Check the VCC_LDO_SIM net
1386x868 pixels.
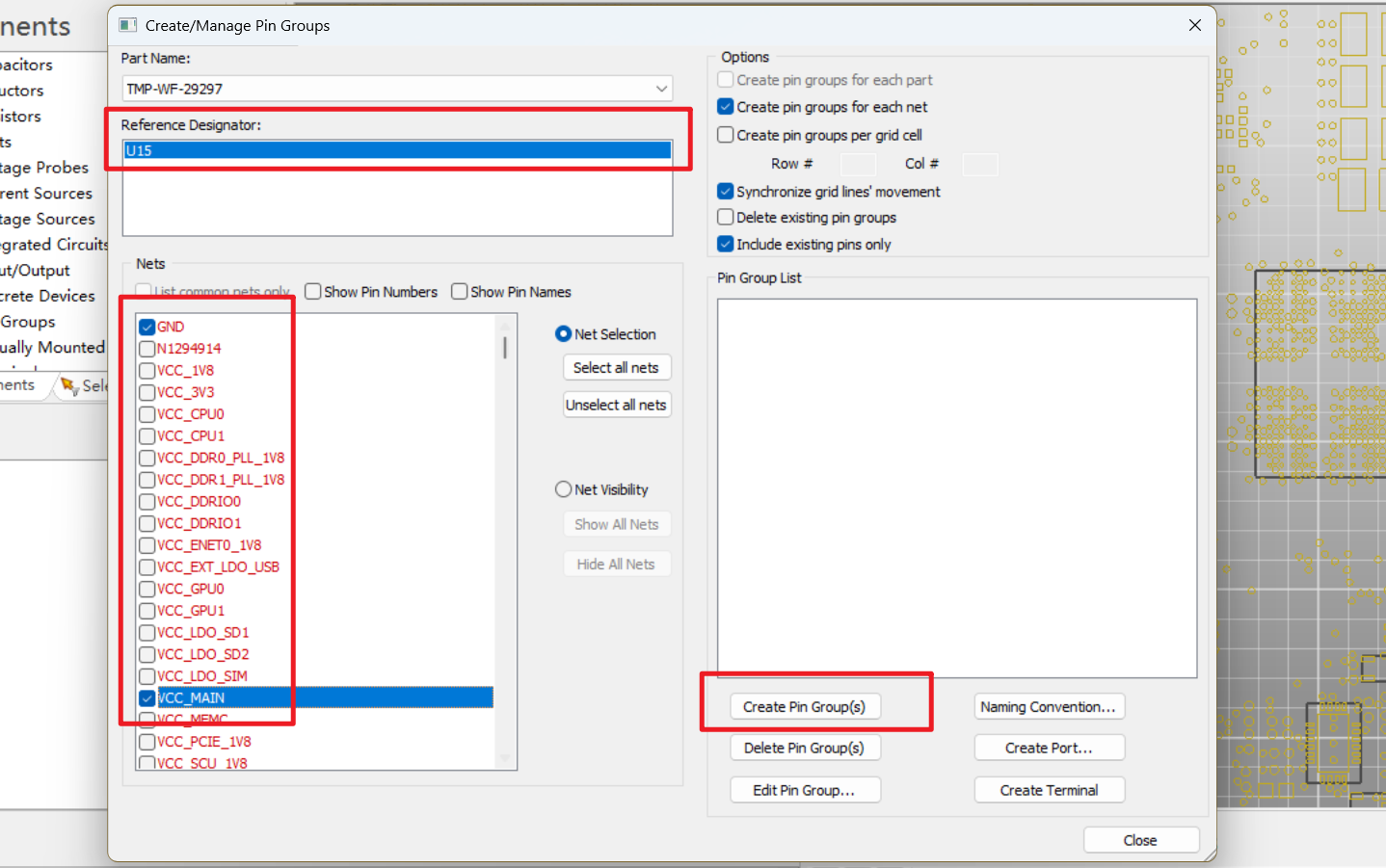(x=147, y=676)
